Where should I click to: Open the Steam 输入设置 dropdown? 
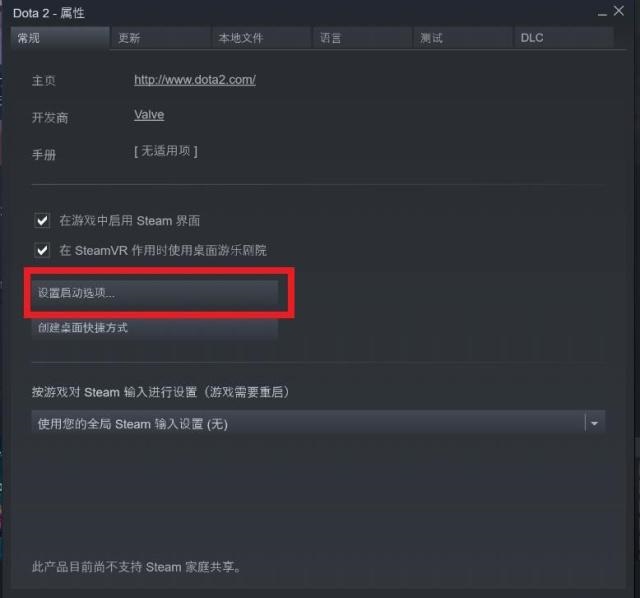(x=318, y=423)
